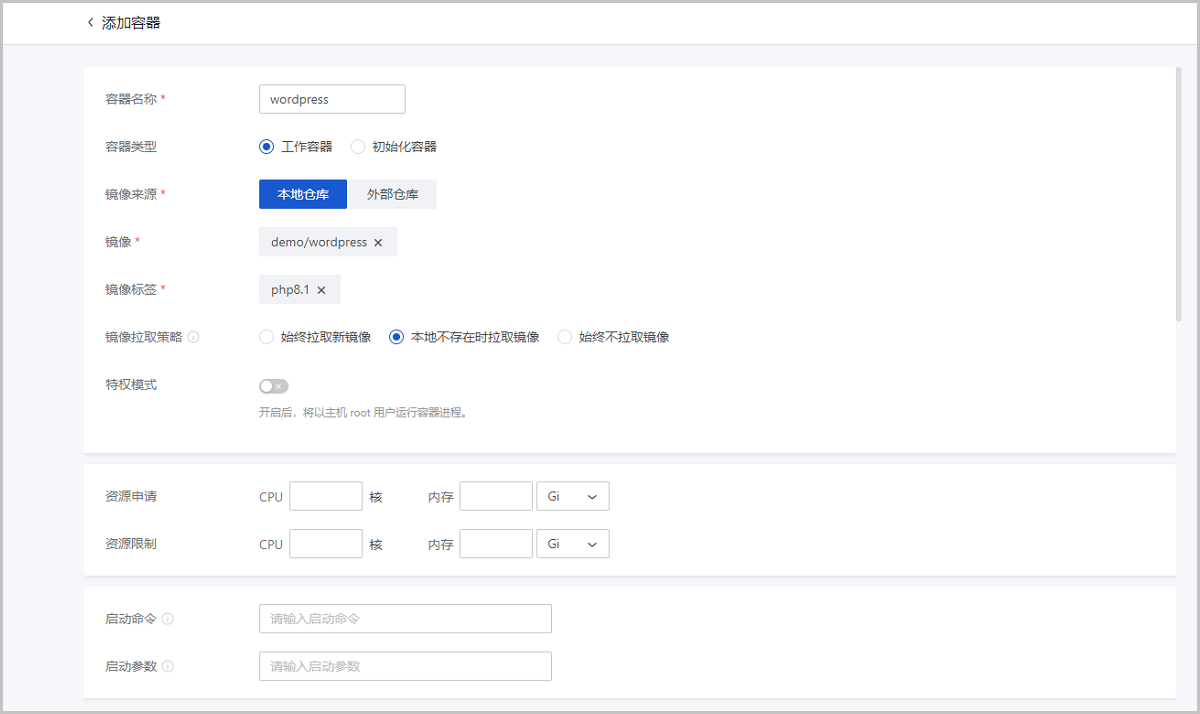Select the 初始化容器 container type
The width and height of the screenshot is (1200, 714).
[x=358, y=146]
